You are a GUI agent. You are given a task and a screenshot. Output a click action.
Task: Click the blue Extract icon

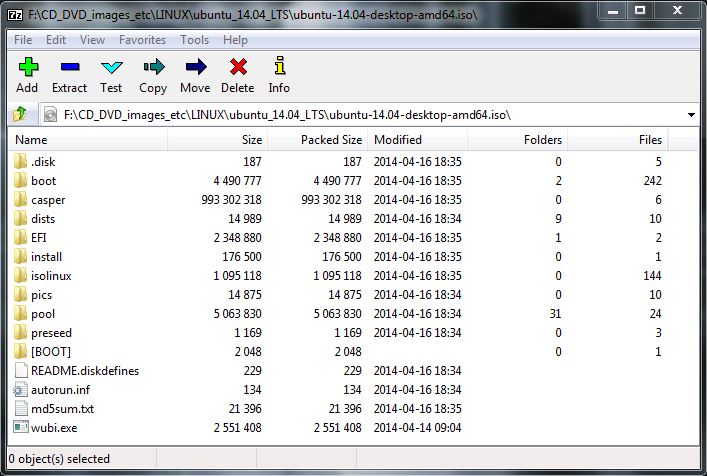click(70, 67)
